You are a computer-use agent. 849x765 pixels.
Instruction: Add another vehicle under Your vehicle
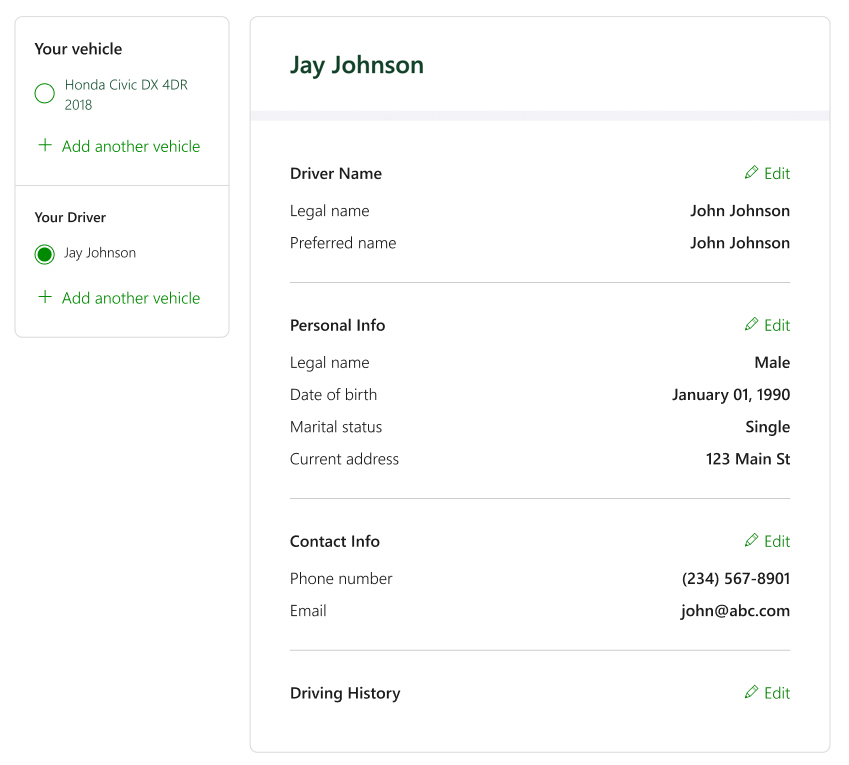click(130, 147)
